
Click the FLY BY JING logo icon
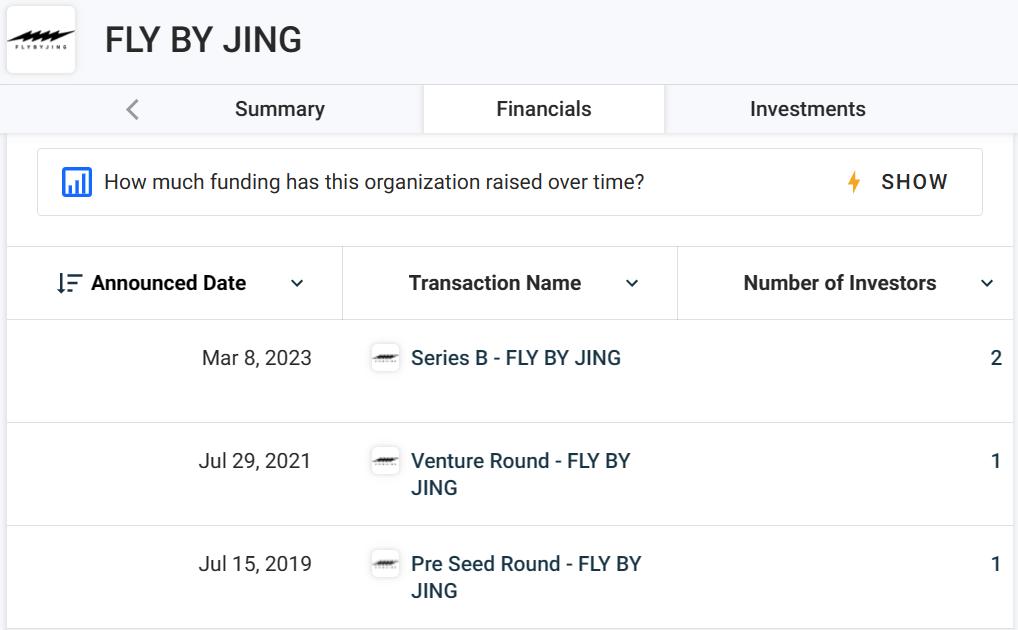(40, 38)
